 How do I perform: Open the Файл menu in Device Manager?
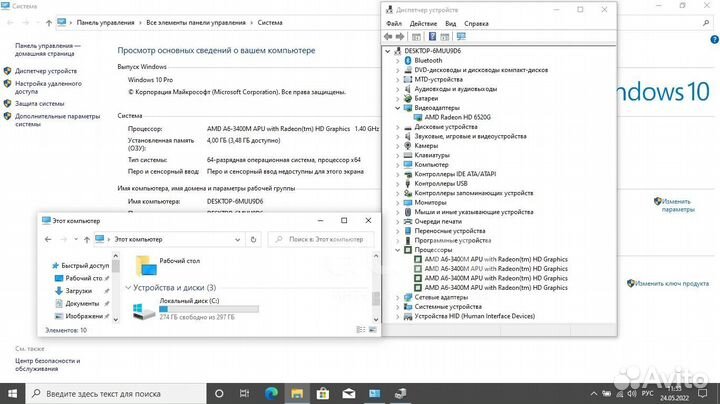pos(394,23)
